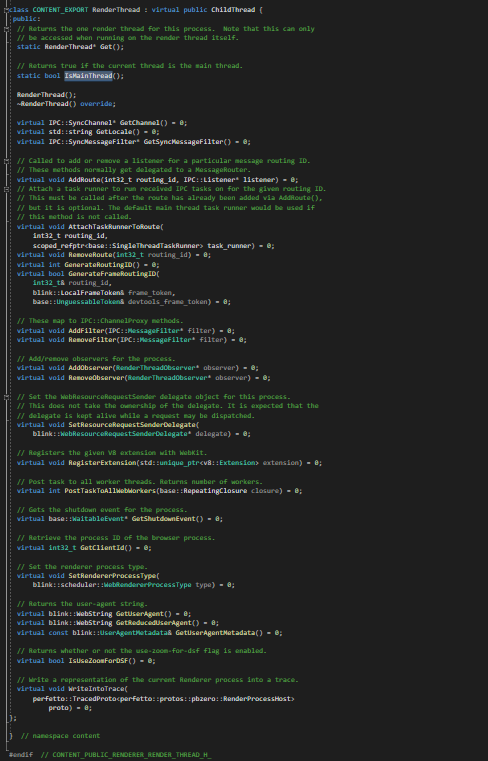The height and width of the screenshot is (761, 488).
Task: Click the CONTENT_EXPORT macro in class line
Action: pos(60,10)
